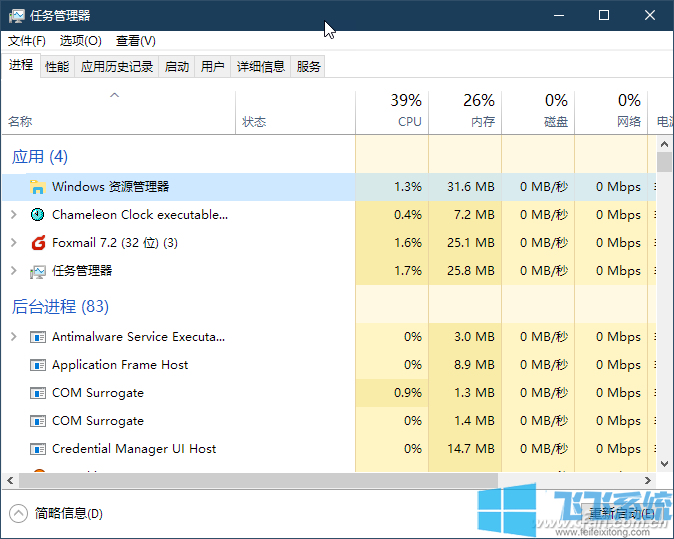Click the 8.9 MB memory value
The height and width of the screenshot is (539, 674).
click(475, 364)
